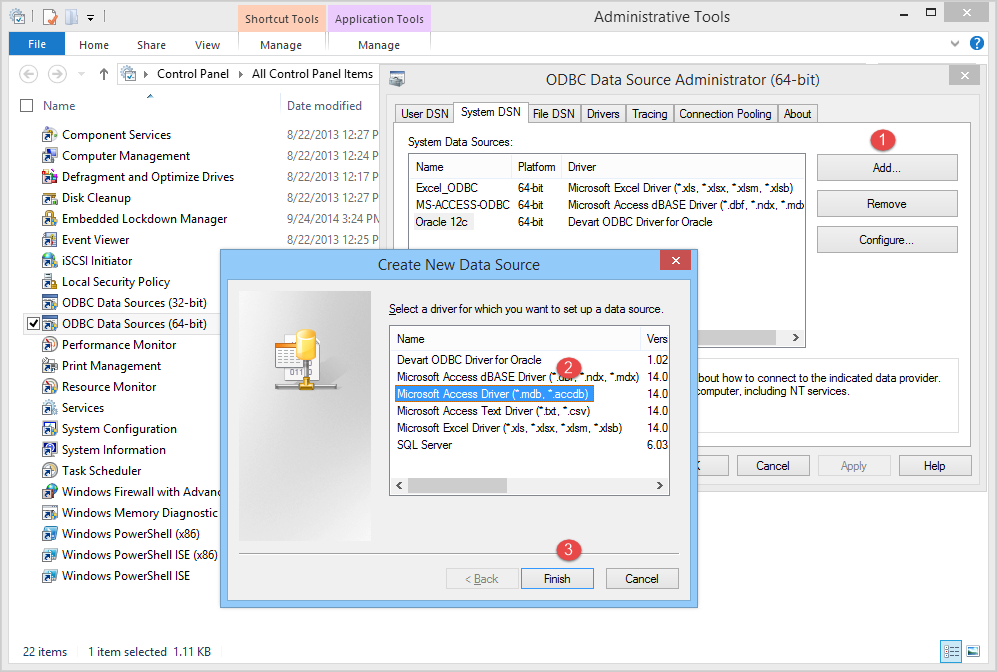Select the Excel_ODBC data source
Image resolution: width=997 pixels, height=672 pixels.
(446, 188)
